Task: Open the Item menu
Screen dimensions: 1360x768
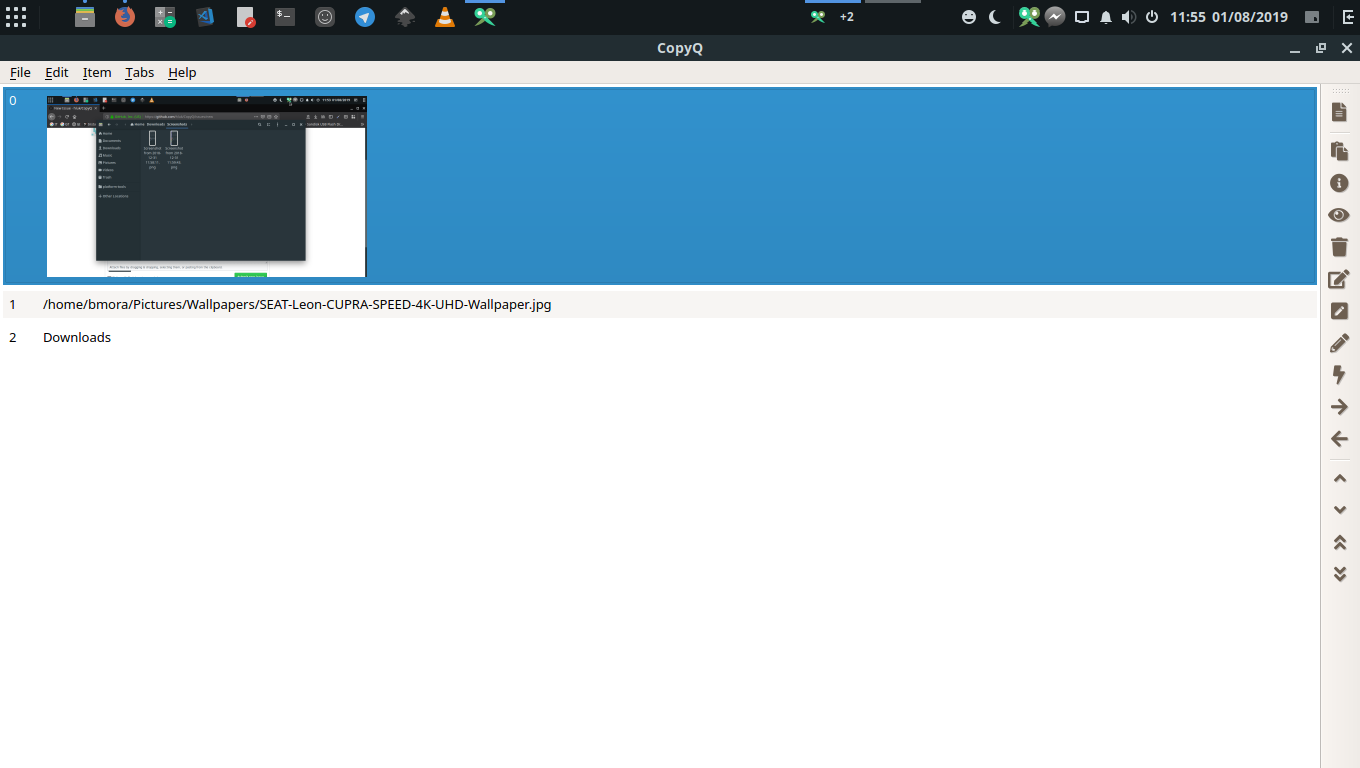Action: 97,72
